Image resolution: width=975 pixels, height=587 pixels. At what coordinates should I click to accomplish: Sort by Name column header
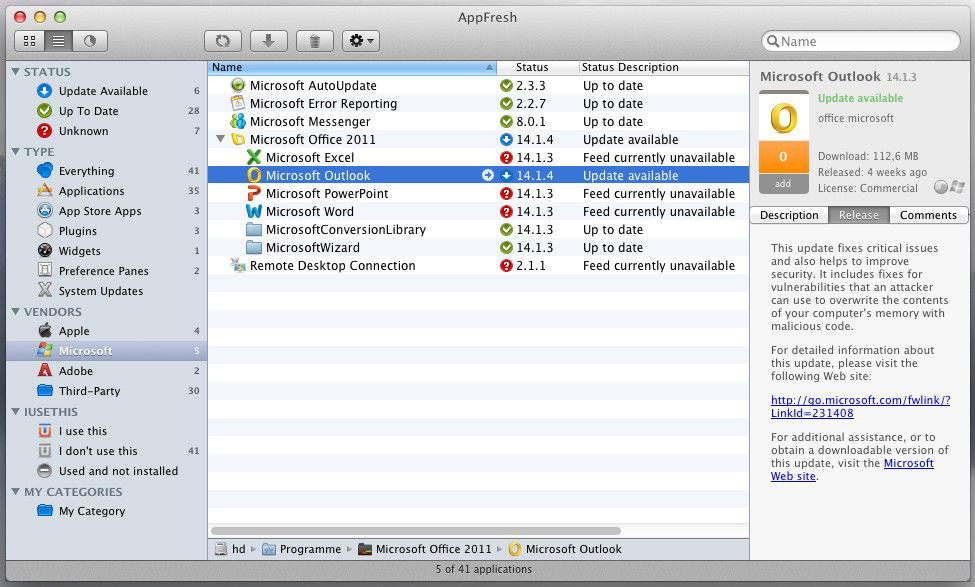(352, 67)
